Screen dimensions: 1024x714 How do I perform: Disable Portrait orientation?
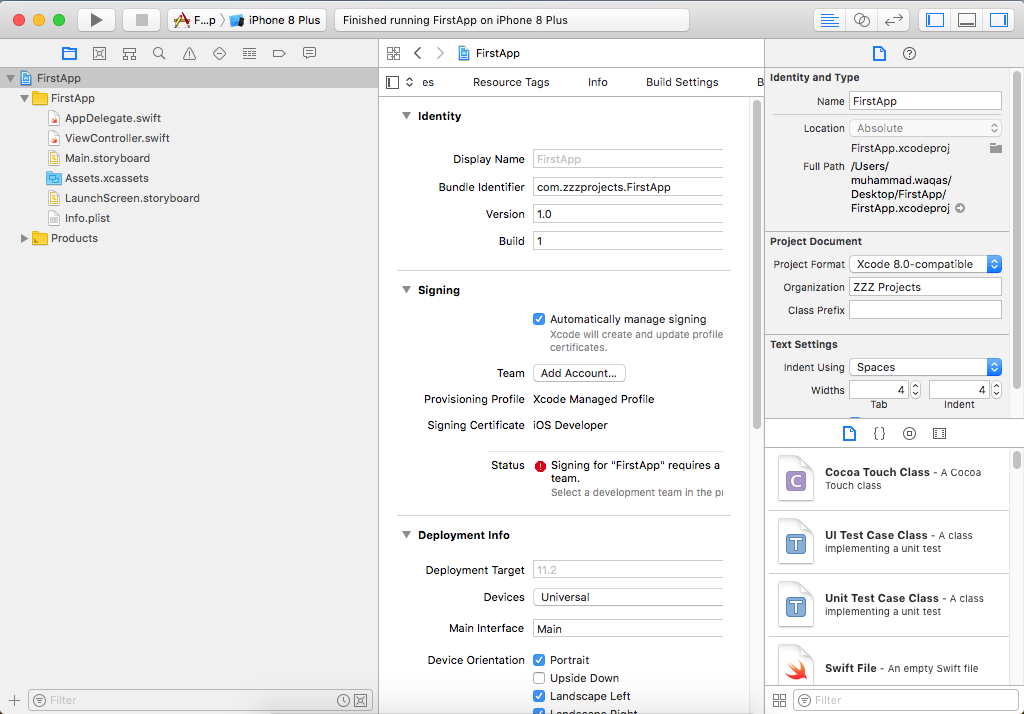coord(539,660)
